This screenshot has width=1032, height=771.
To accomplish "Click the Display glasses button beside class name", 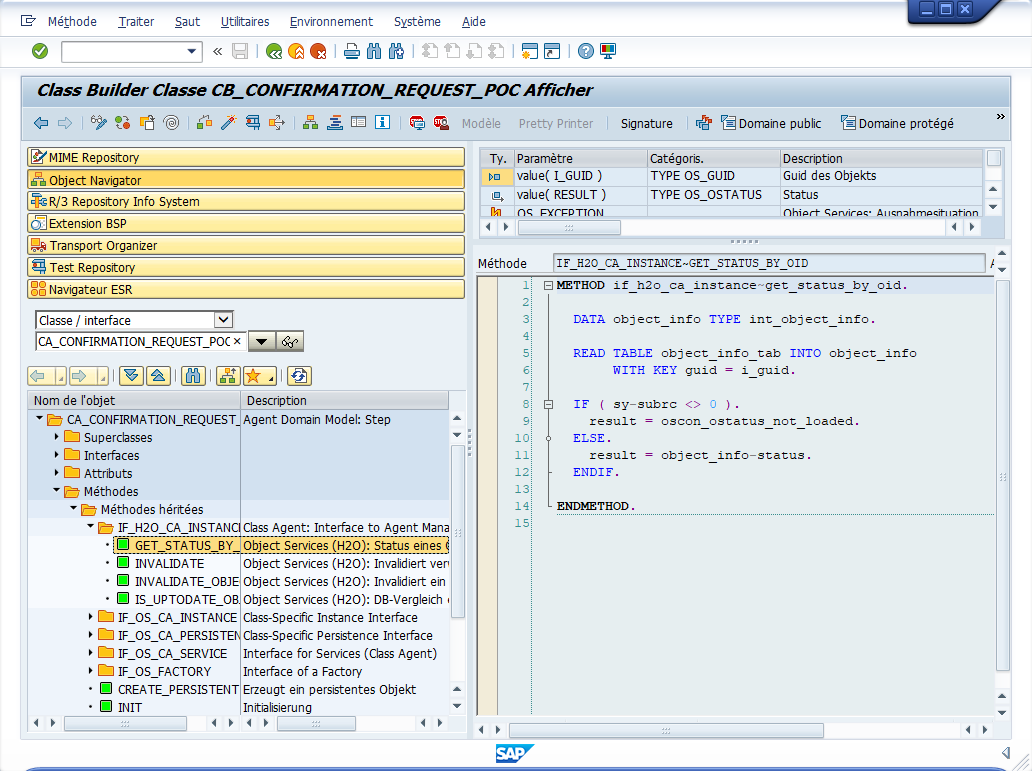I will click(x=290, y=342).
